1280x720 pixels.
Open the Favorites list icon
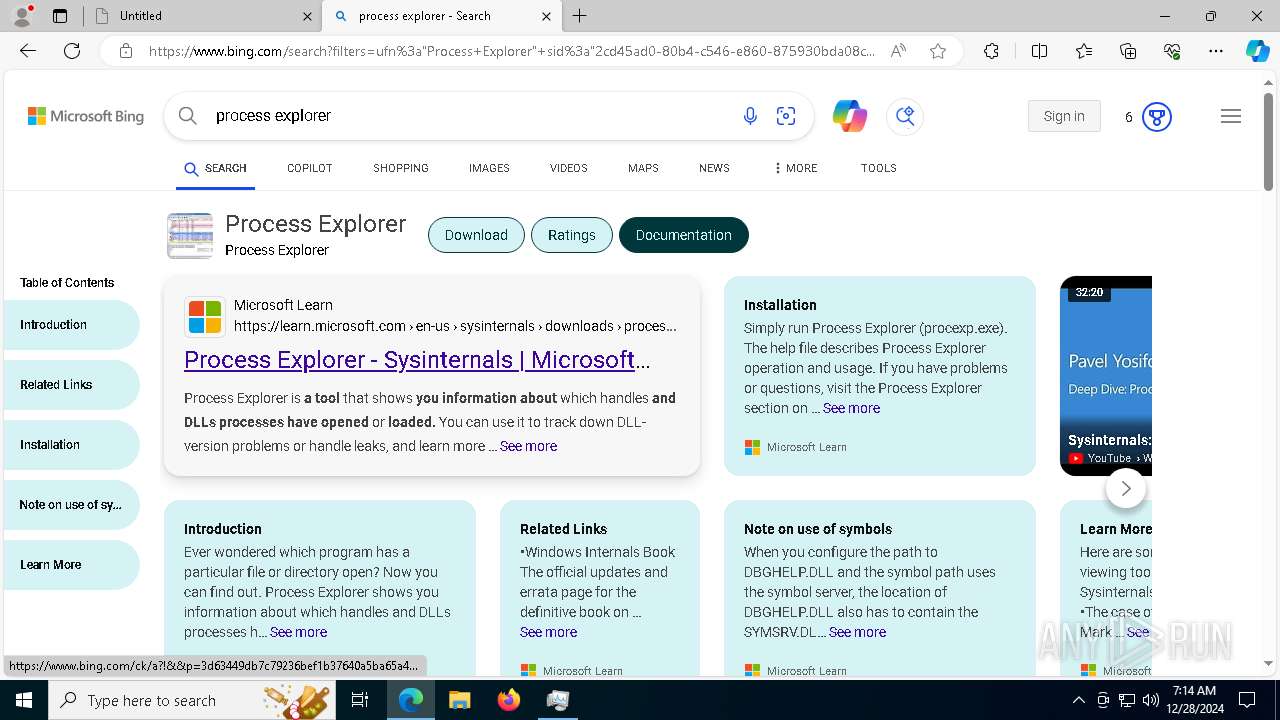click(1084, 51)
